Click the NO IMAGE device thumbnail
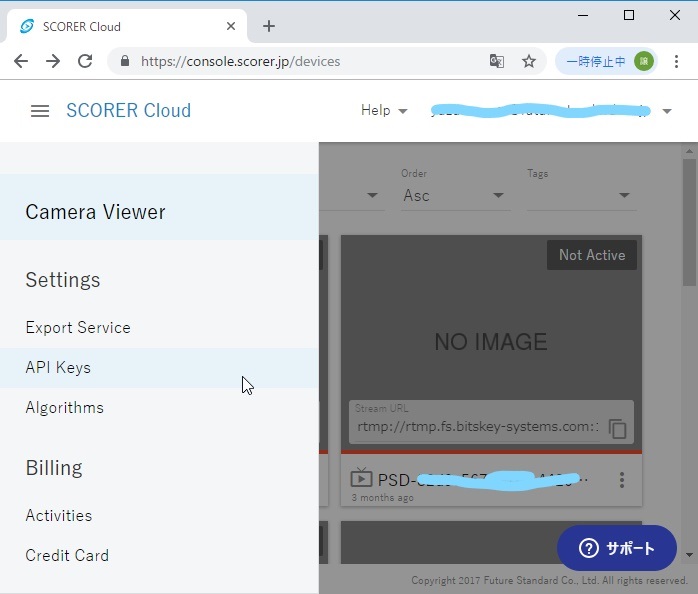The height and width of the screenshot is (594, 698). [x=491, y=342]
